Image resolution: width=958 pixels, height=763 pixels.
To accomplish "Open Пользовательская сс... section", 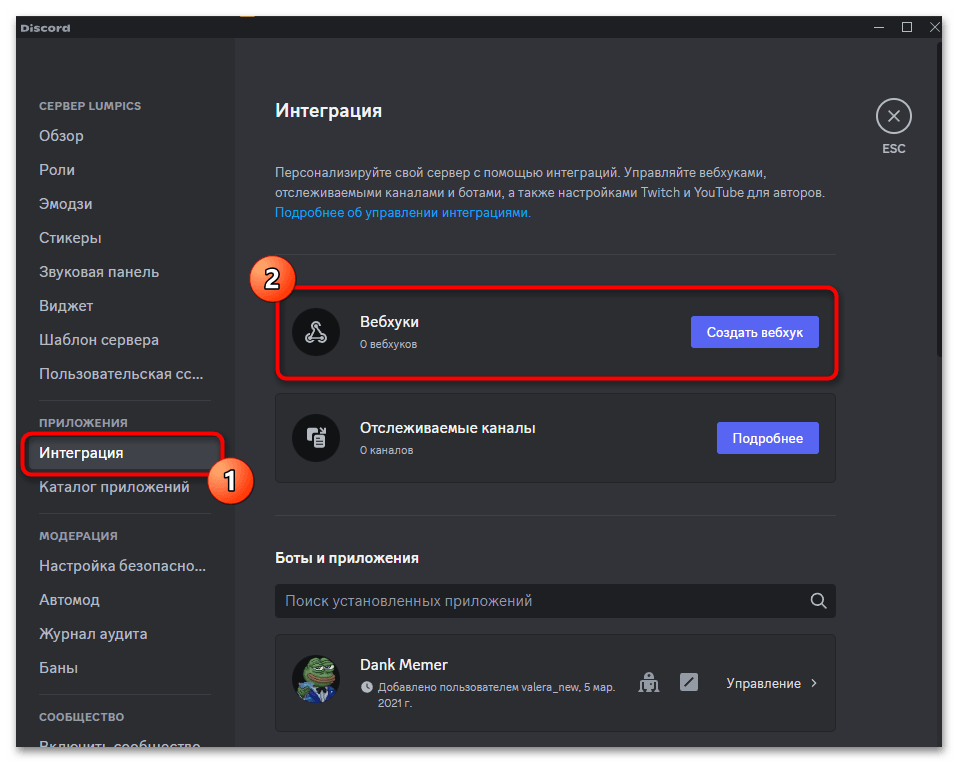I will [121, 374].
